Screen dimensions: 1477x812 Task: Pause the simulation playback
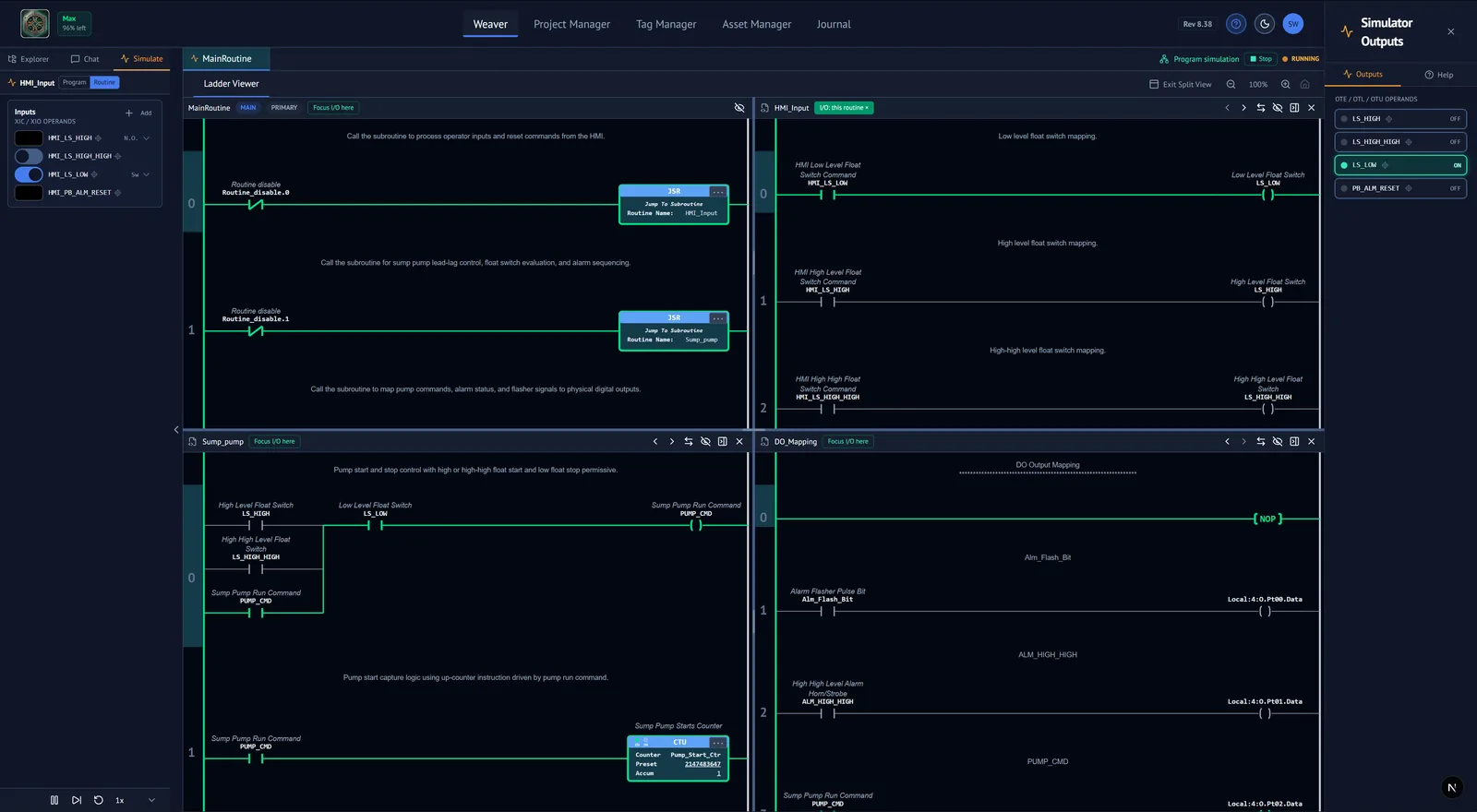click(54, 800)
